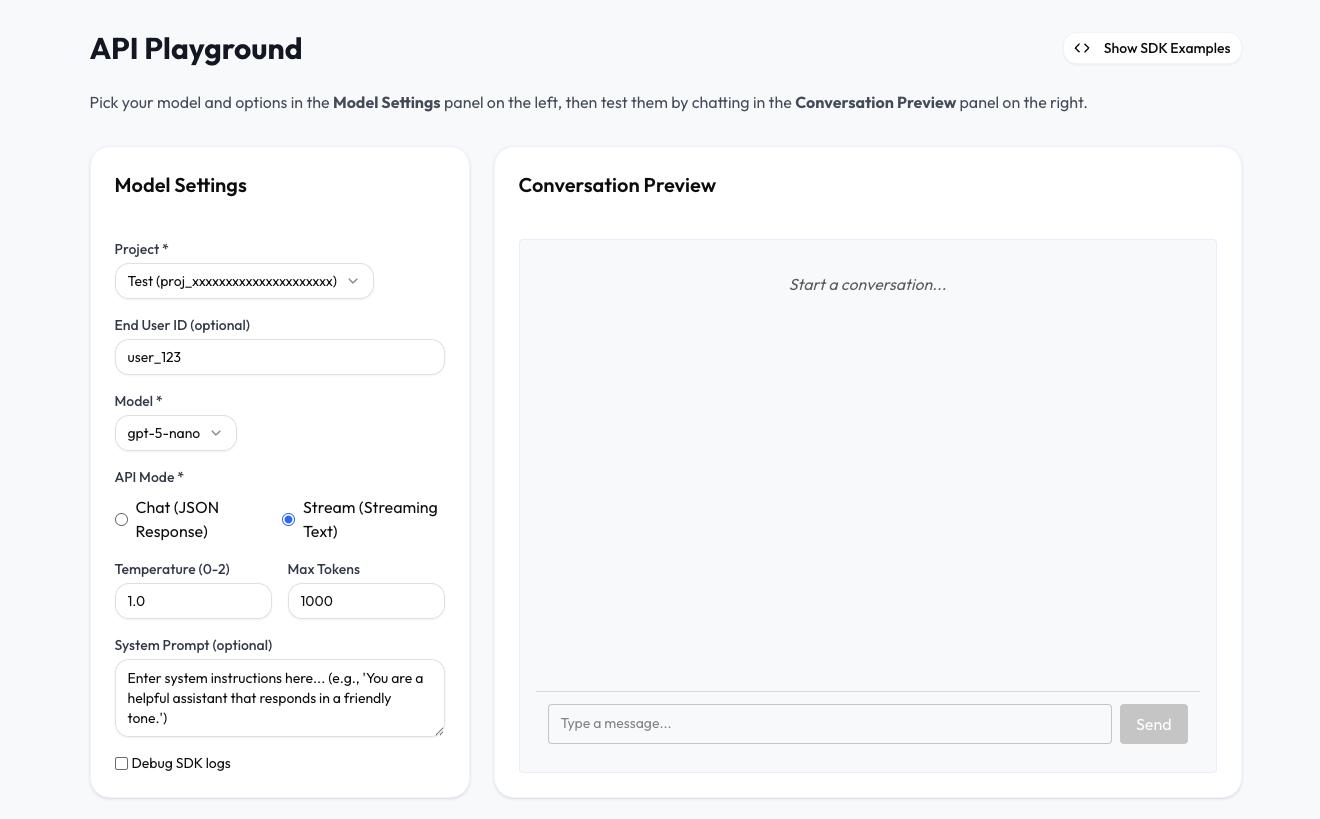Click the Chat (JSON Response) label text
This screenshot has width=1320, height=819.
point(177,520)
